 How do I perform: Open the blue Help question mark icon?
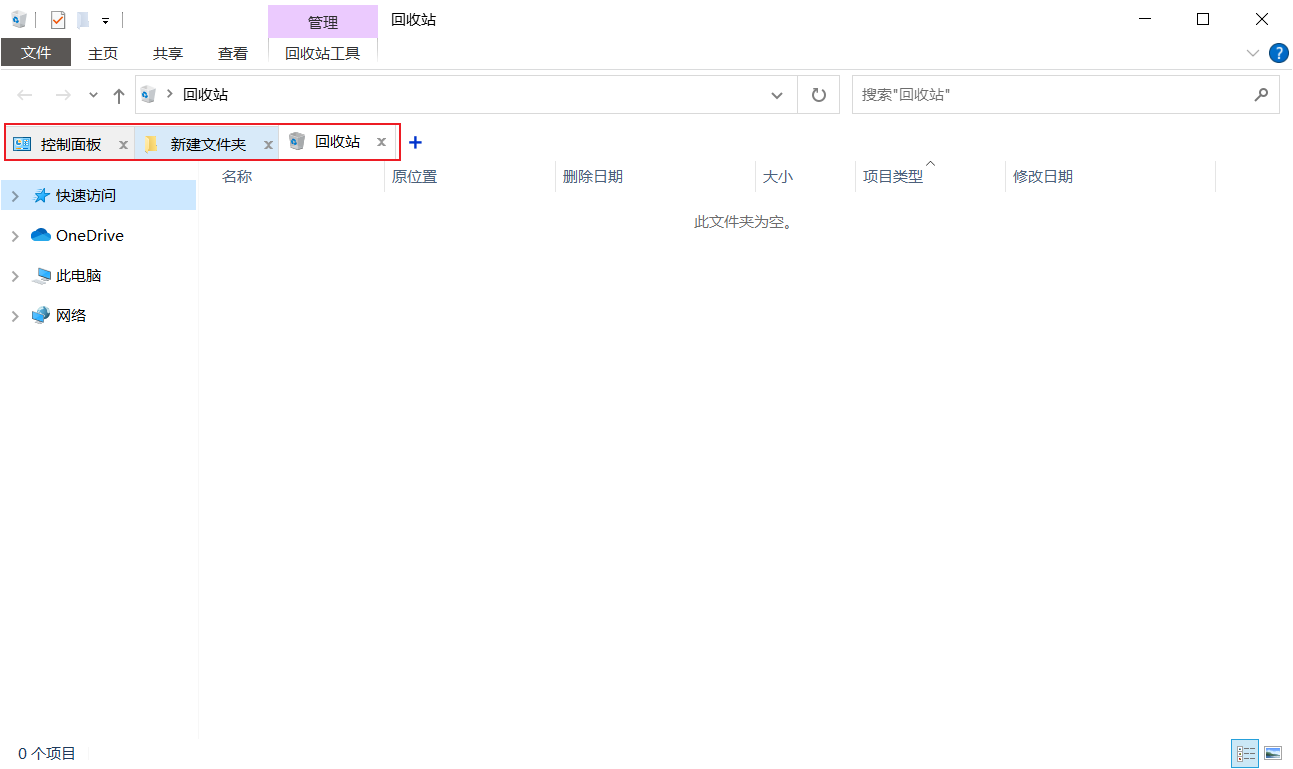[x=1278, y=53]
